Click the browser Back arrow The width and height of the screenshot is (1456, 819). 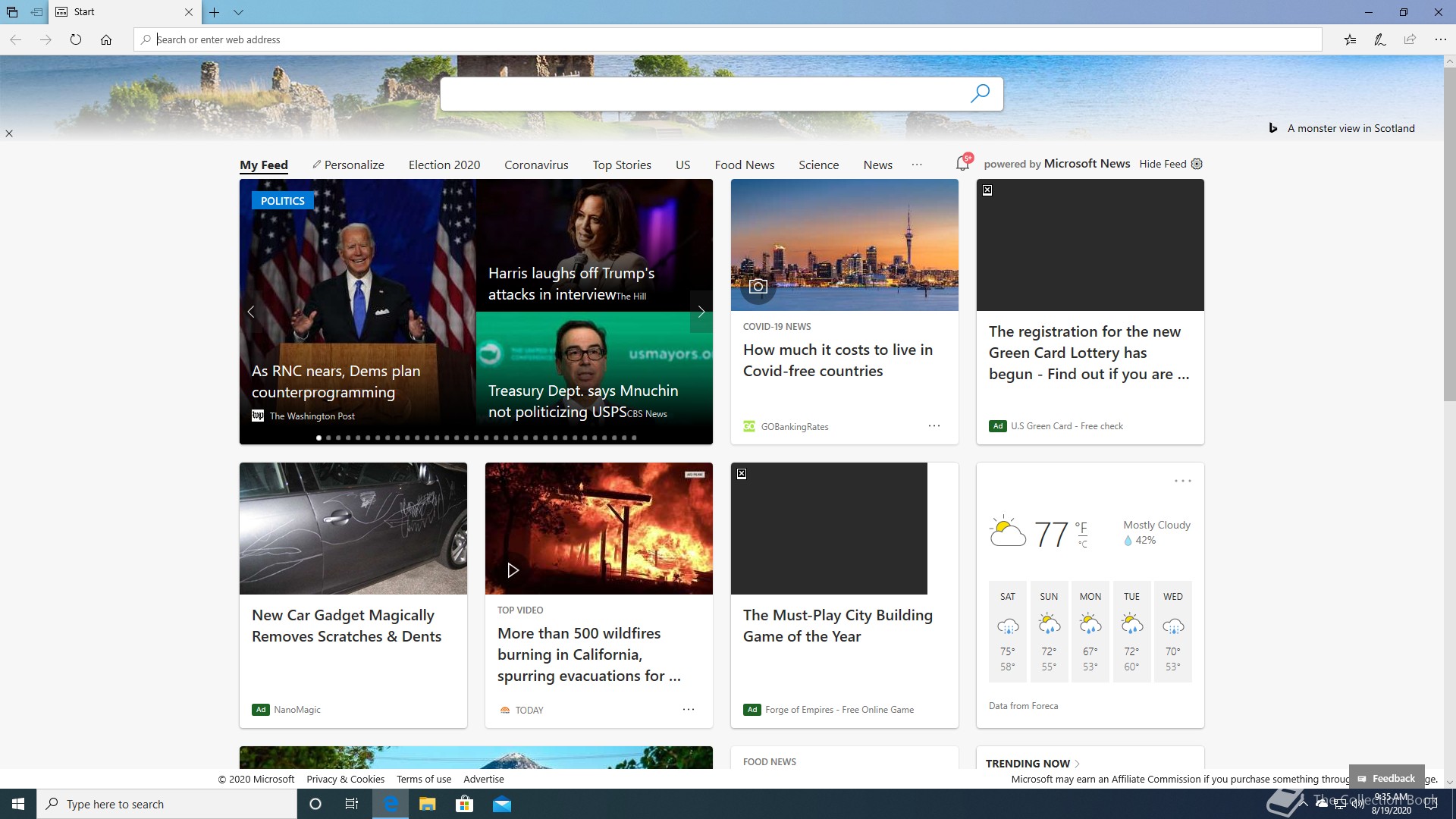(15, 39)
